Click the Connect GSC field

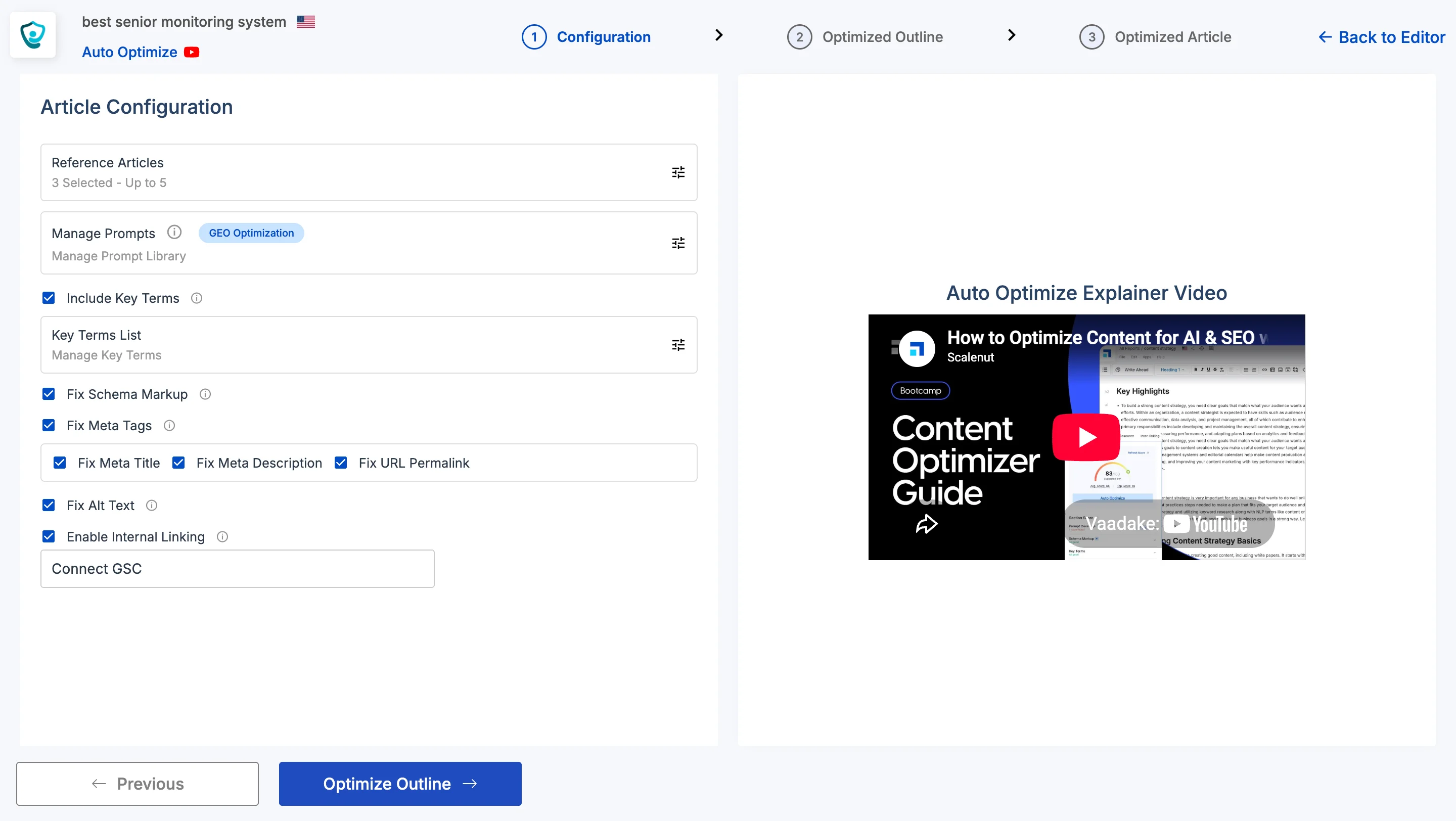pyautogui.click(x=238, y=568)
